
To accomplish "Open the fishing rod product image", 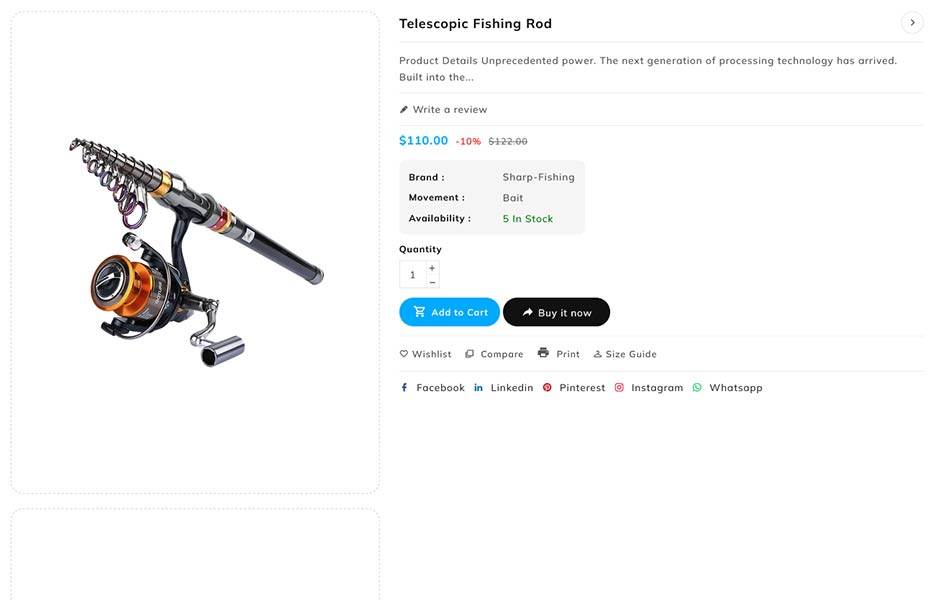I will [195, 252].
